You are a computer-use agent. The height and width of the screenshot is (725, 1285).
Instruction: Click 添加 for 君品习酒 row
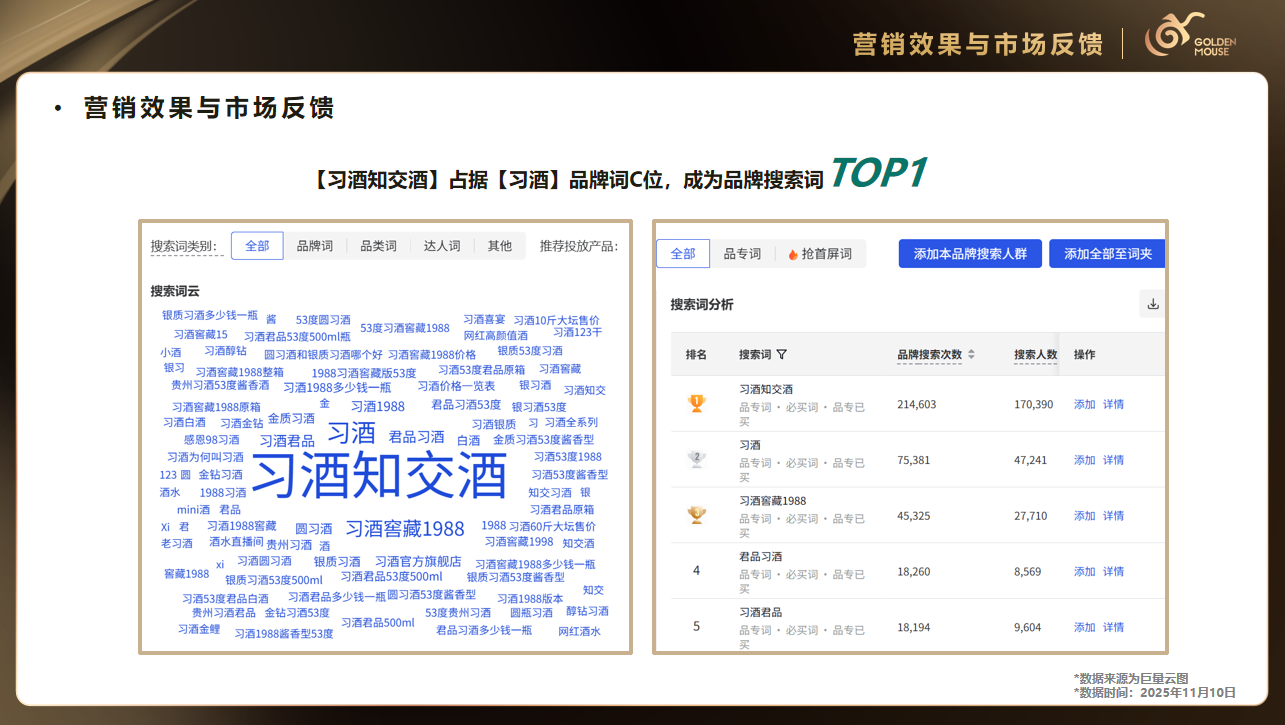coord(1084,572)
